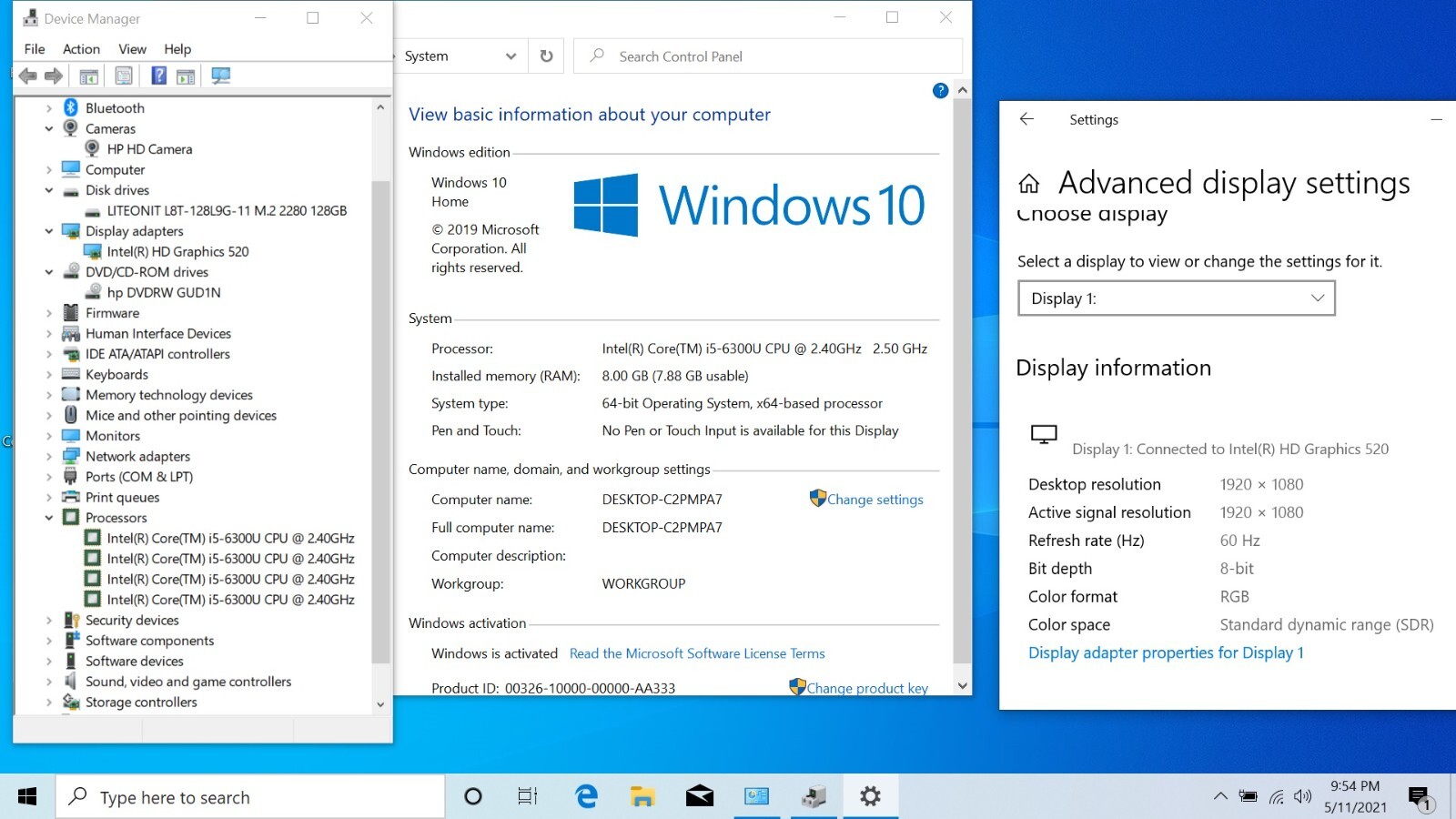This screenshot has width=1456, height=819.
Task: Open Microsoft Edge from the taskbar
Action: click(x=587, y=797)
